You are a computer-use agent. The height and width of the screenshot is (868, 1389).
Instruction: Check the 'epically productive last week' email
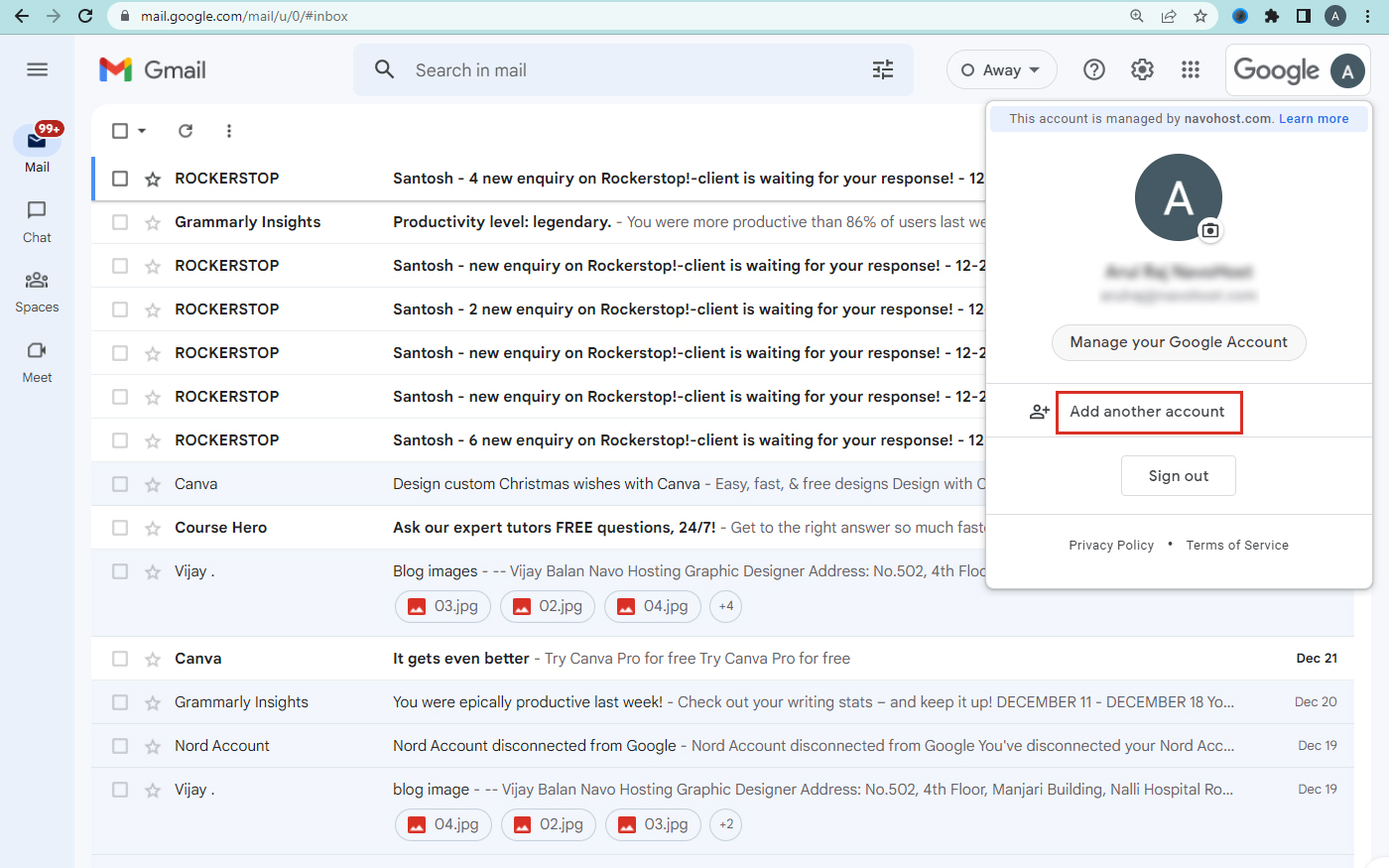[x=120, y=702]
